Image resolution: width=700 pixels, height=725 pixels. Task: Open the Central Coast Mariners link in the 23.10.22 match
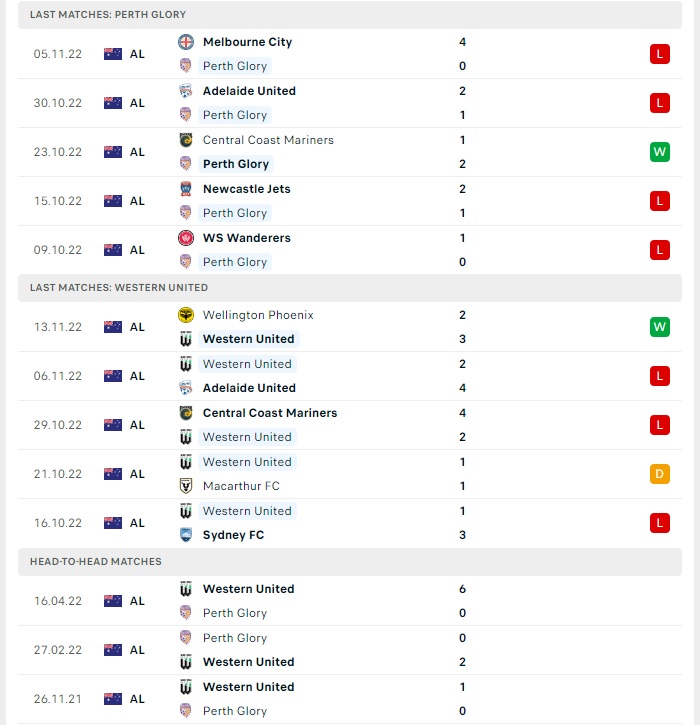pos(268,140)
